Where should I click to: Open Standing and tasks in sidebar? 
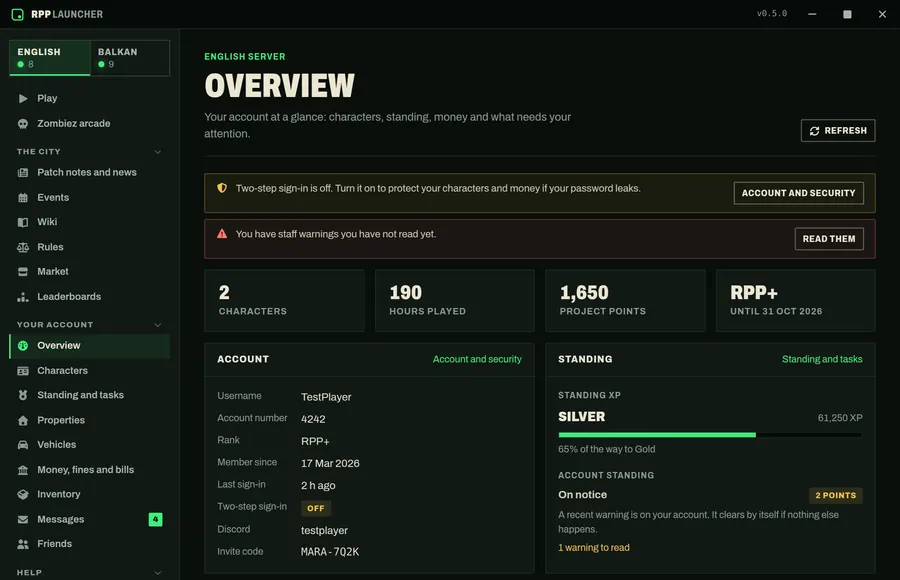(90, 395)
